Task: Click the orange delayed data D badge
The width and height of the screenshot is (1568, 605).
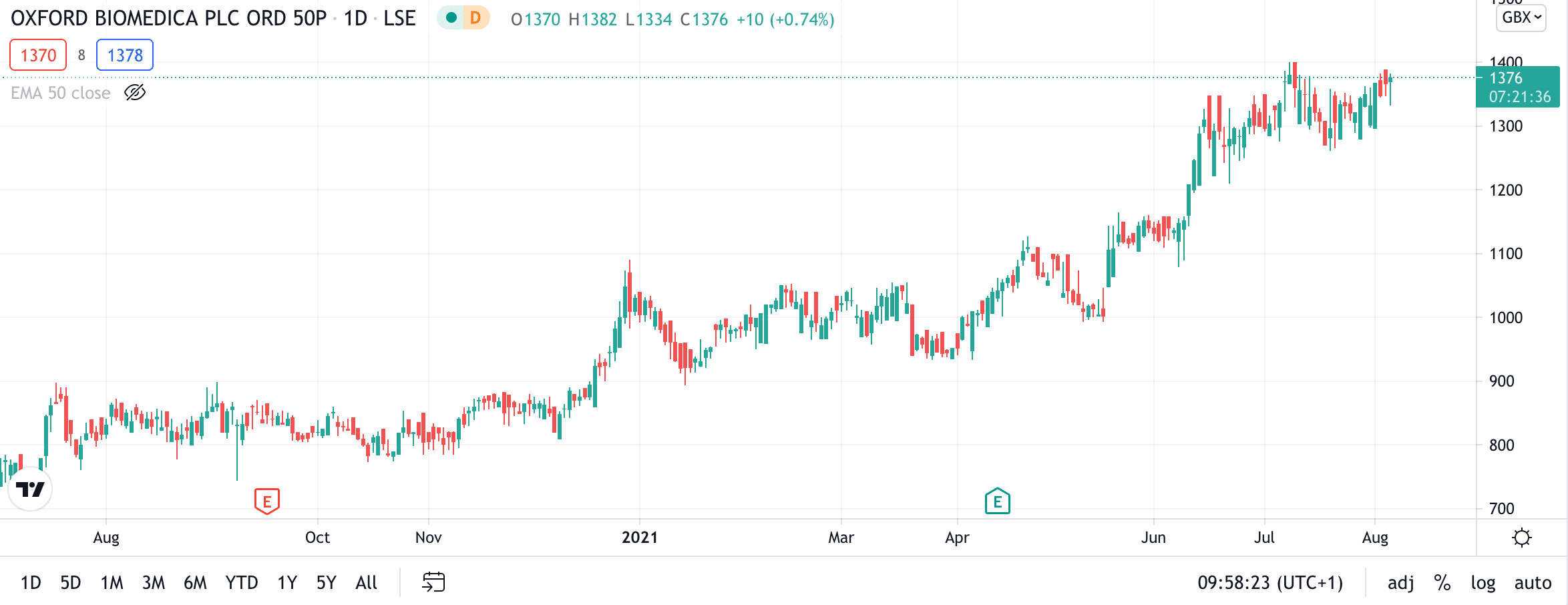Action: [x=475, y=18]
